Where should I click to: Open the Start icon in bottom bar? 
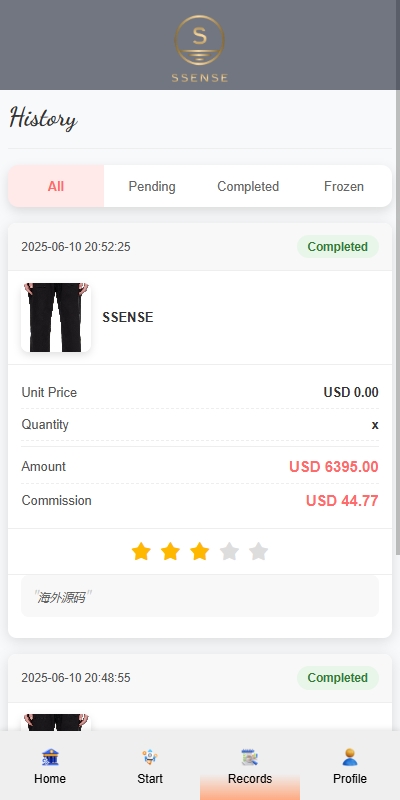coord(150,757)
